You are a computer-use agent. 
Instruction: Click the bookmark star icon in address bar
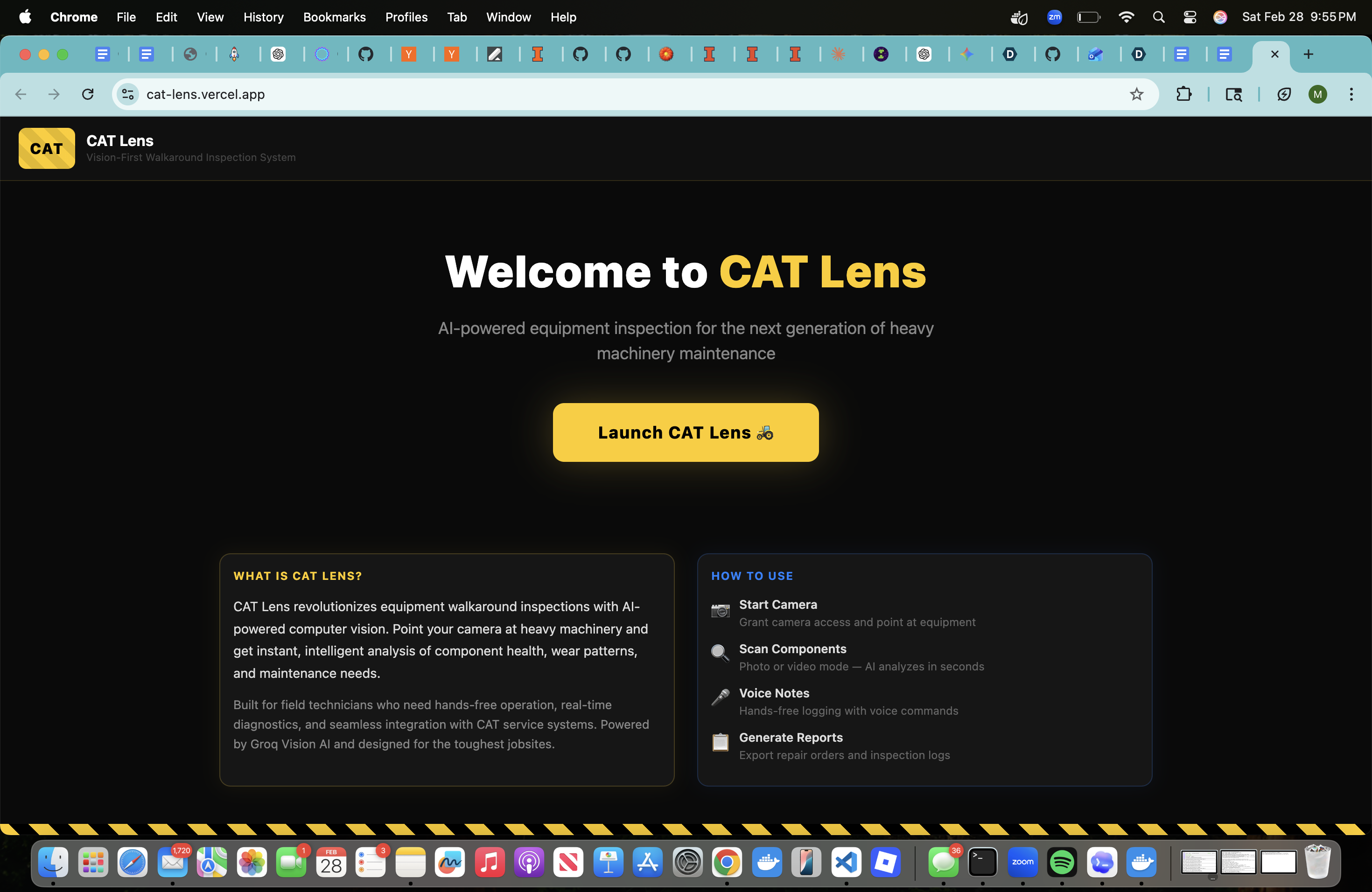coord(1136,94)
